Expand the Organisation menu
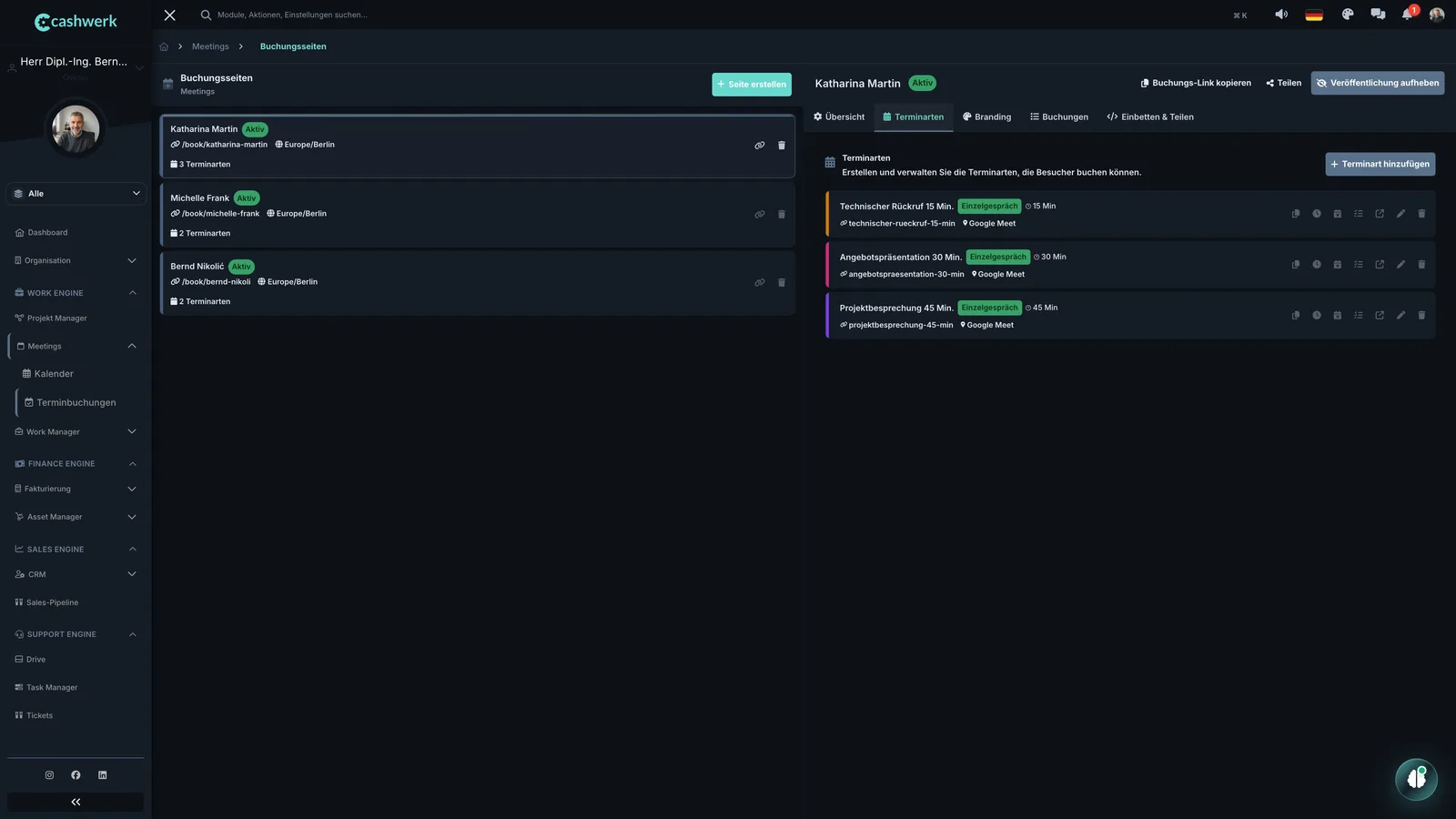This screenshot has height=819, width=1456. 76,261
